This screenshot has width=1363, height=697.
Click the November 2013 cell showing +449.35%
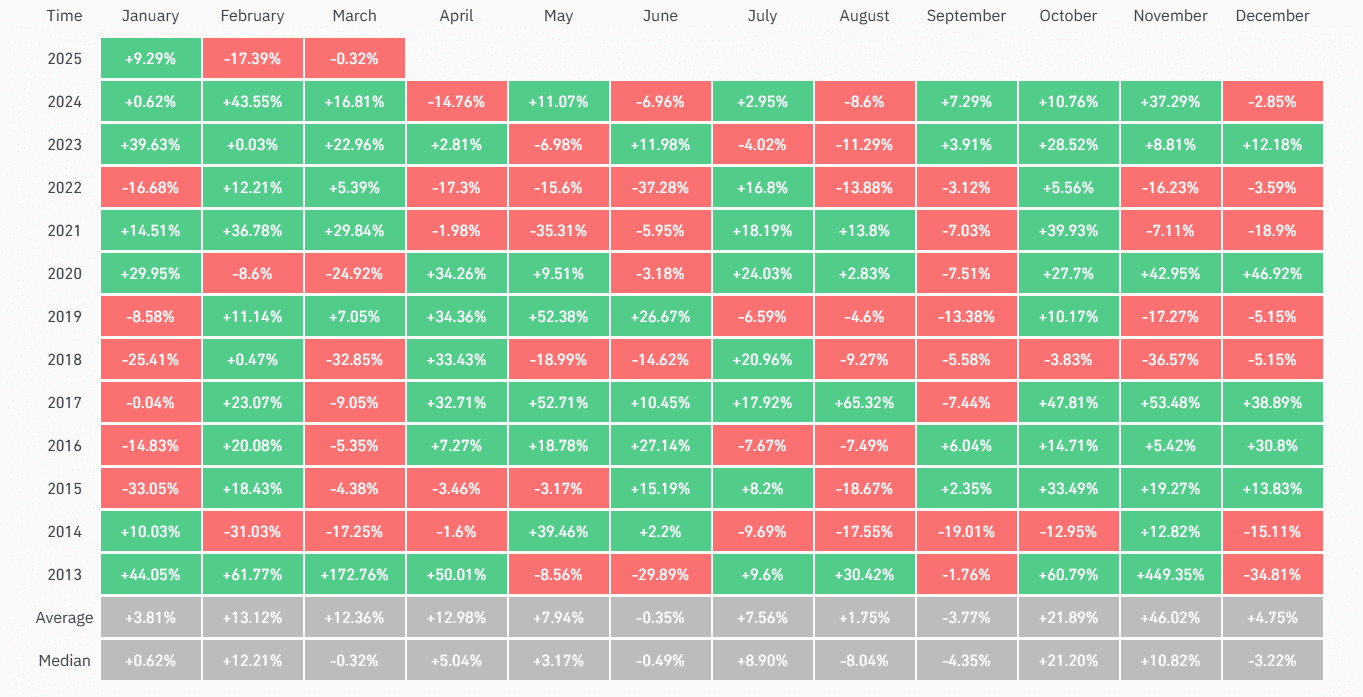(x=1170, y=575)
